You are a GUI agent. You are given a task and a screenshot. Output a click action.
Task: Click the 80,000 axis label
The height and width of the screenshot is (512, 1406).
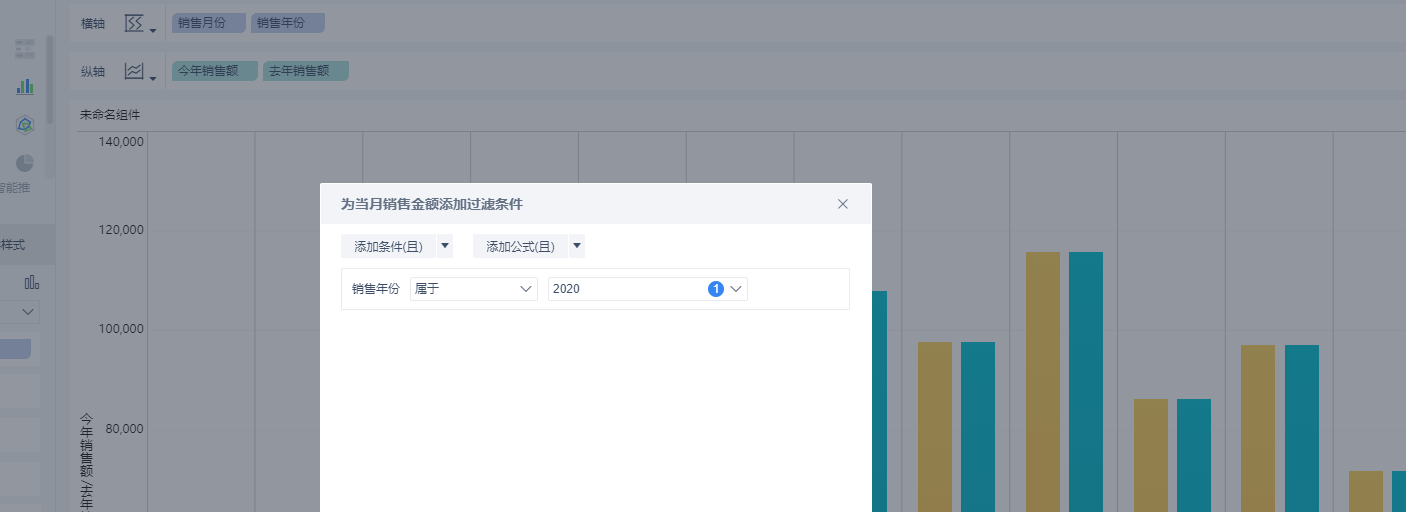(x=126, y=430)
